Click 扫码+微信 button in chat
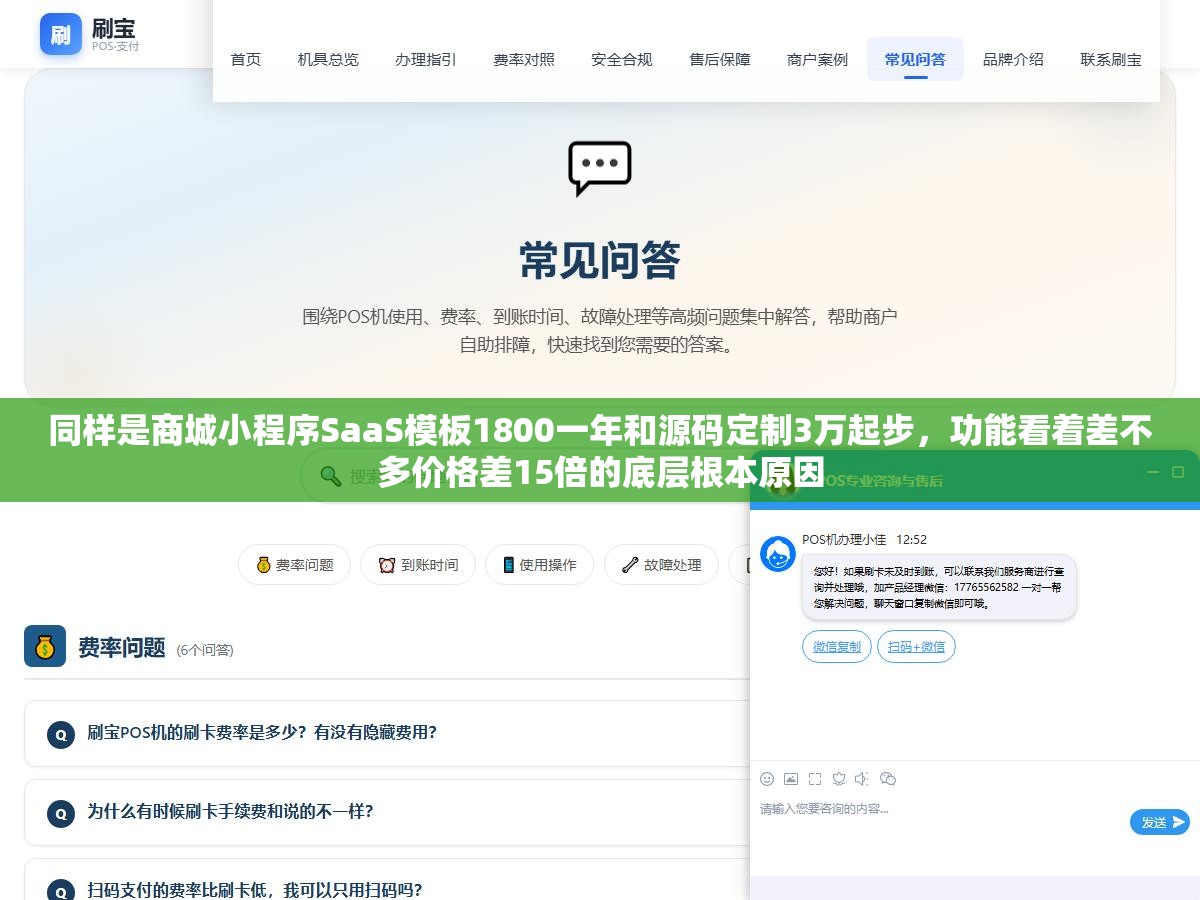Viewport: 1200px width, 900px height. coord(917,647)
